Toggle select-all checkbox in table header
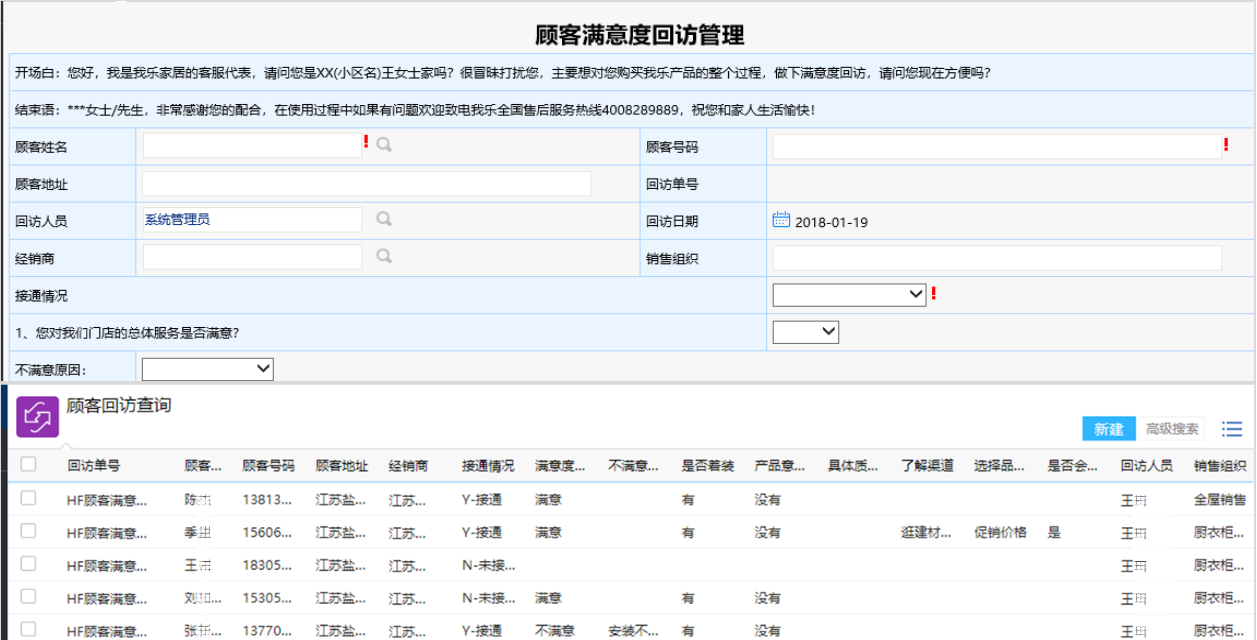This screenshot has width=1257, height=640. [28, 464]
